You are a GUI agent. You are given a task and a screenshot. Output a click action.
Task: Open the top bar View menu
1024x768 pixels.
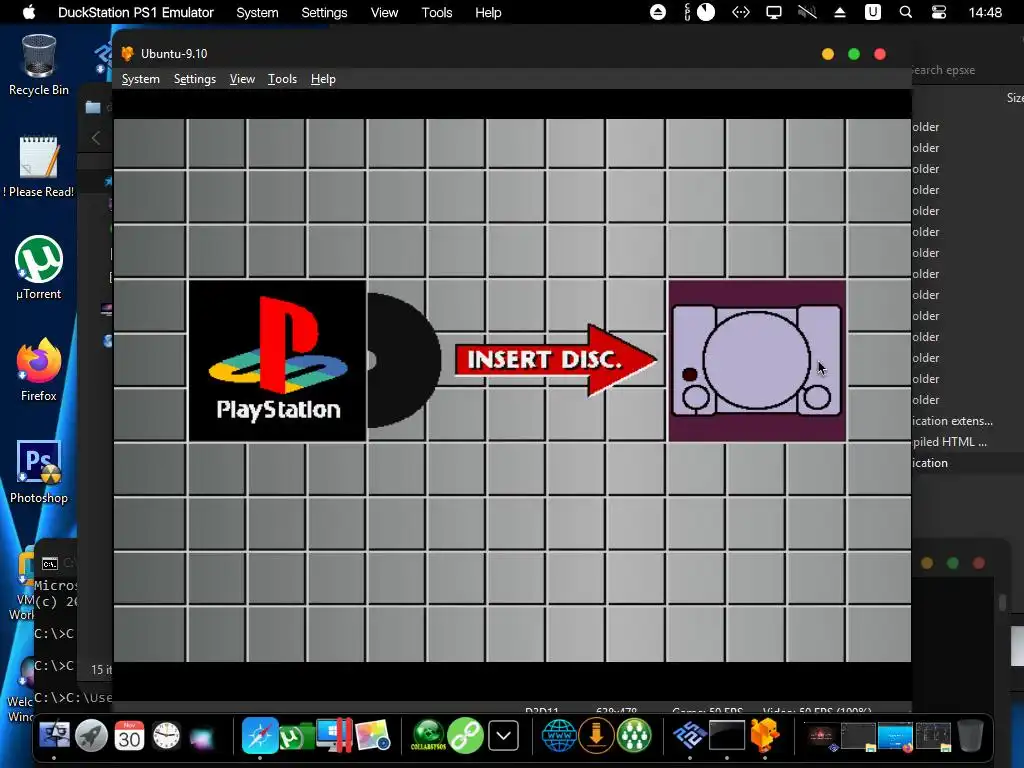point(384,12)
